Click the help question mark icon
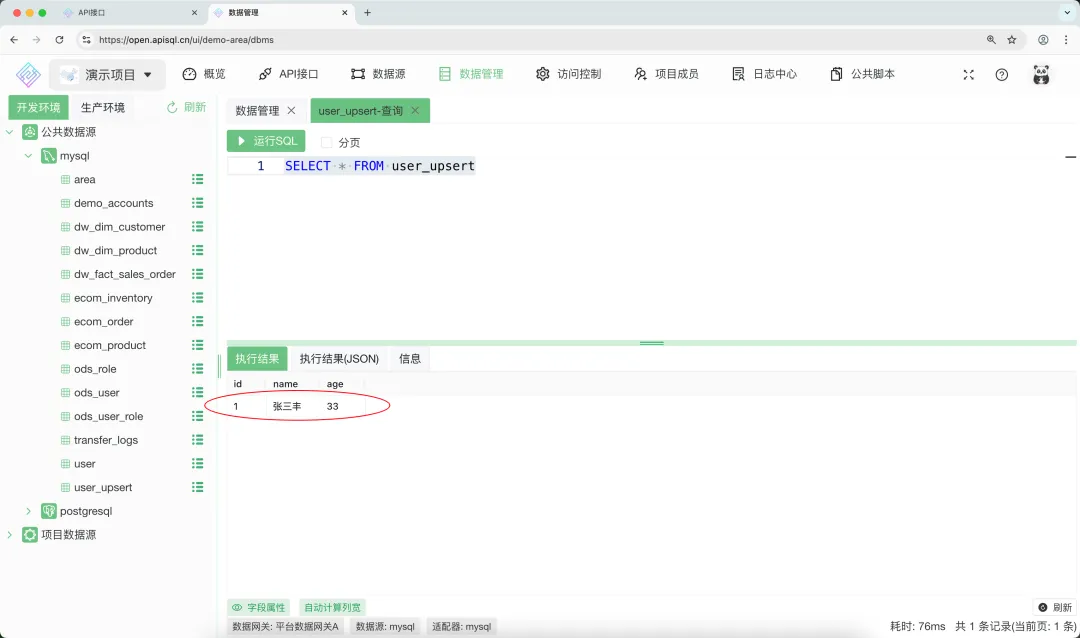 1002,73
